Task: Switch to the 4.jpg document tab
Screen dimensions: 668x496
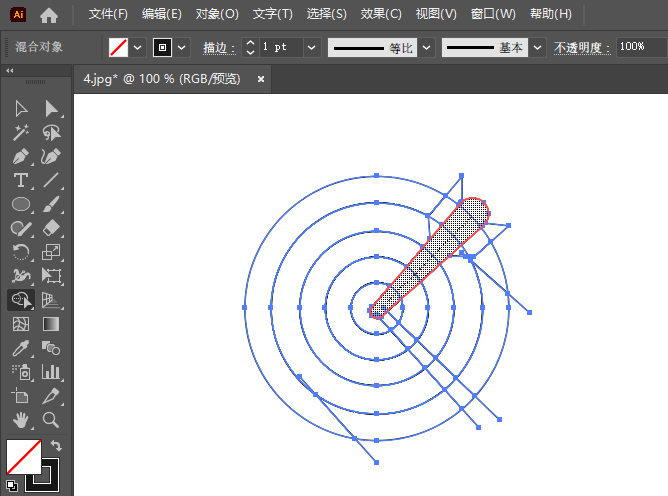Action: click(x=162, y=79)
